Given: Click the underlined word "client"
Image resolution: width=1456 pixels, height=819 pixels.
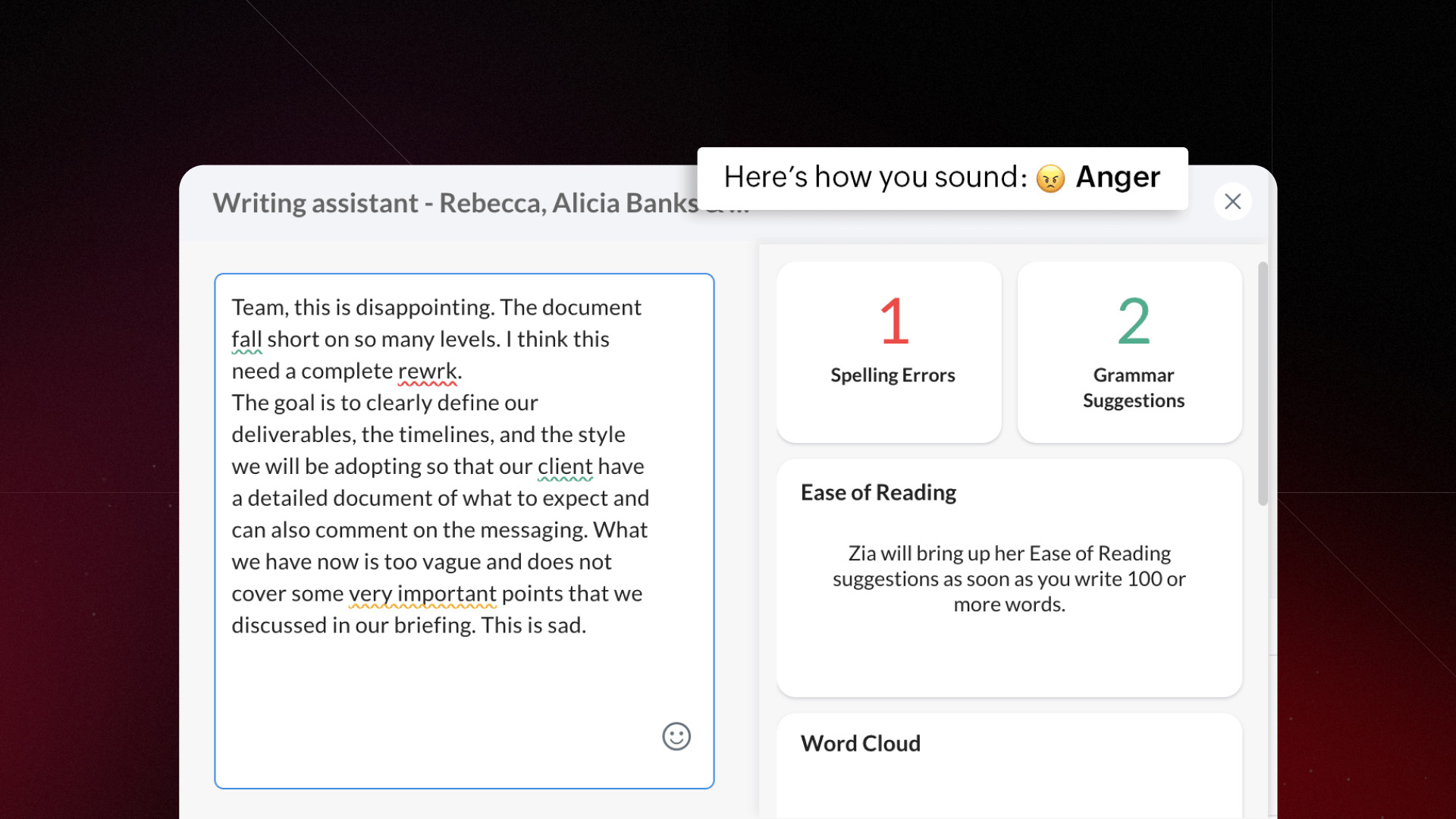Looking at the screenshot, I should coord(565,466).
